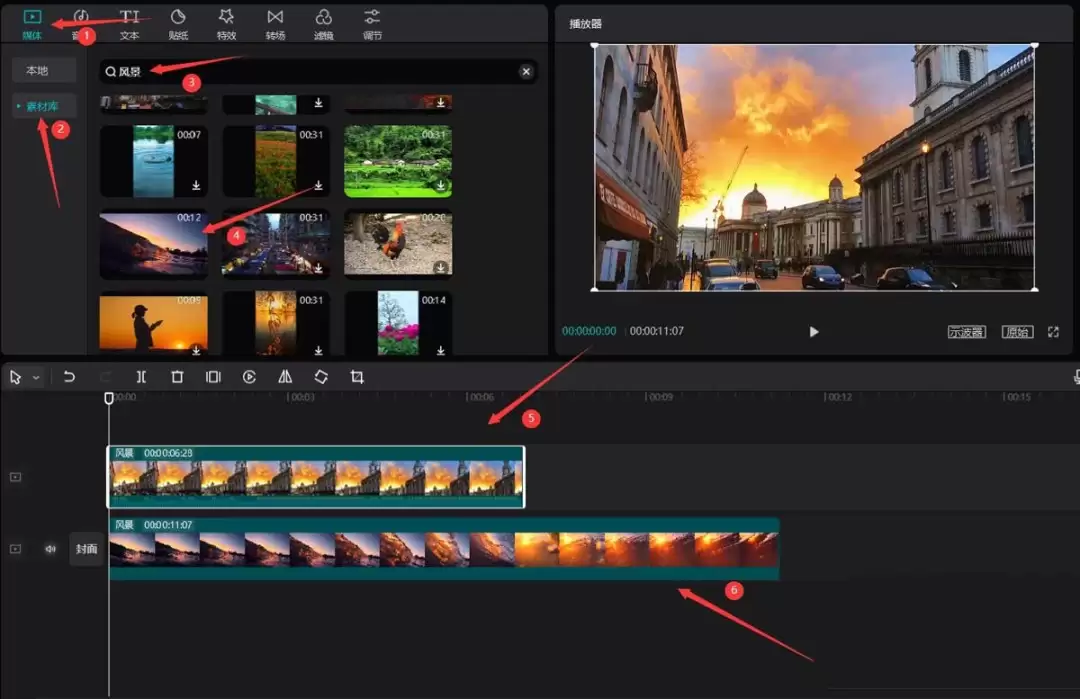The width and height of the screenshot is (1080, 699).
Task: Split the clip at the playhead
Action: [x=141, y=377]
